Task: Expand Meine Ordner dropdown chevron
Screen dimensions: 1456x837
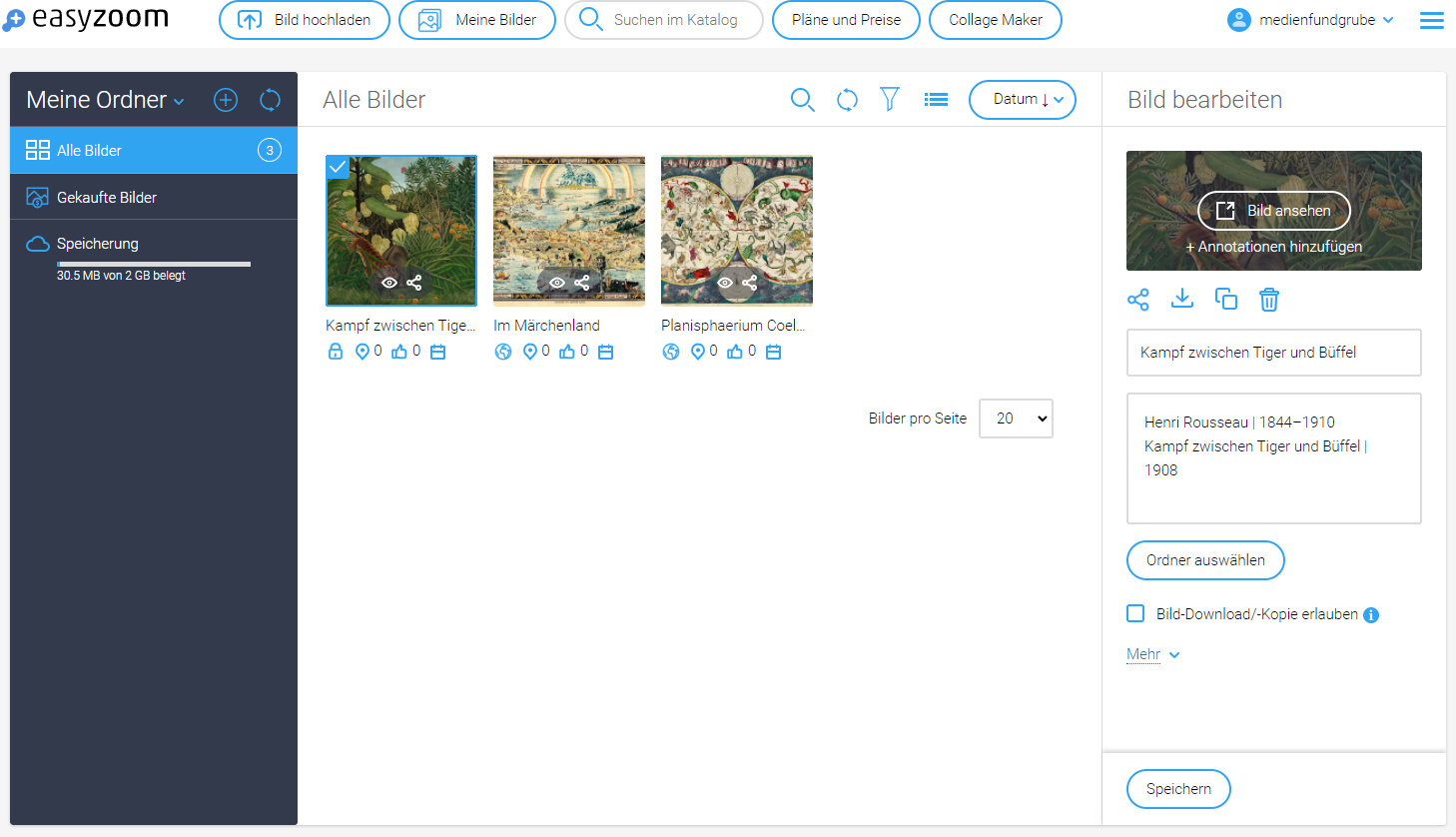Action: (x=179, y=102)
